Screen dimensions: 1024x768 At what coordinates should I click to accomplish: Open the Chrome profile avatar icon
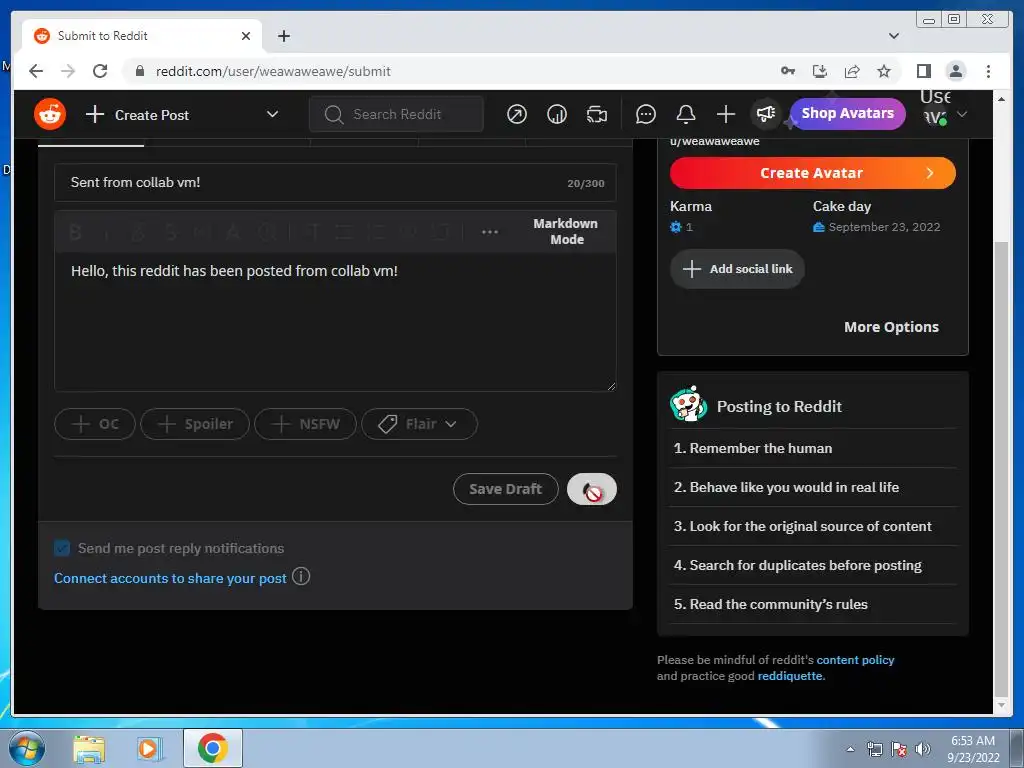click(x=955, y=71)
